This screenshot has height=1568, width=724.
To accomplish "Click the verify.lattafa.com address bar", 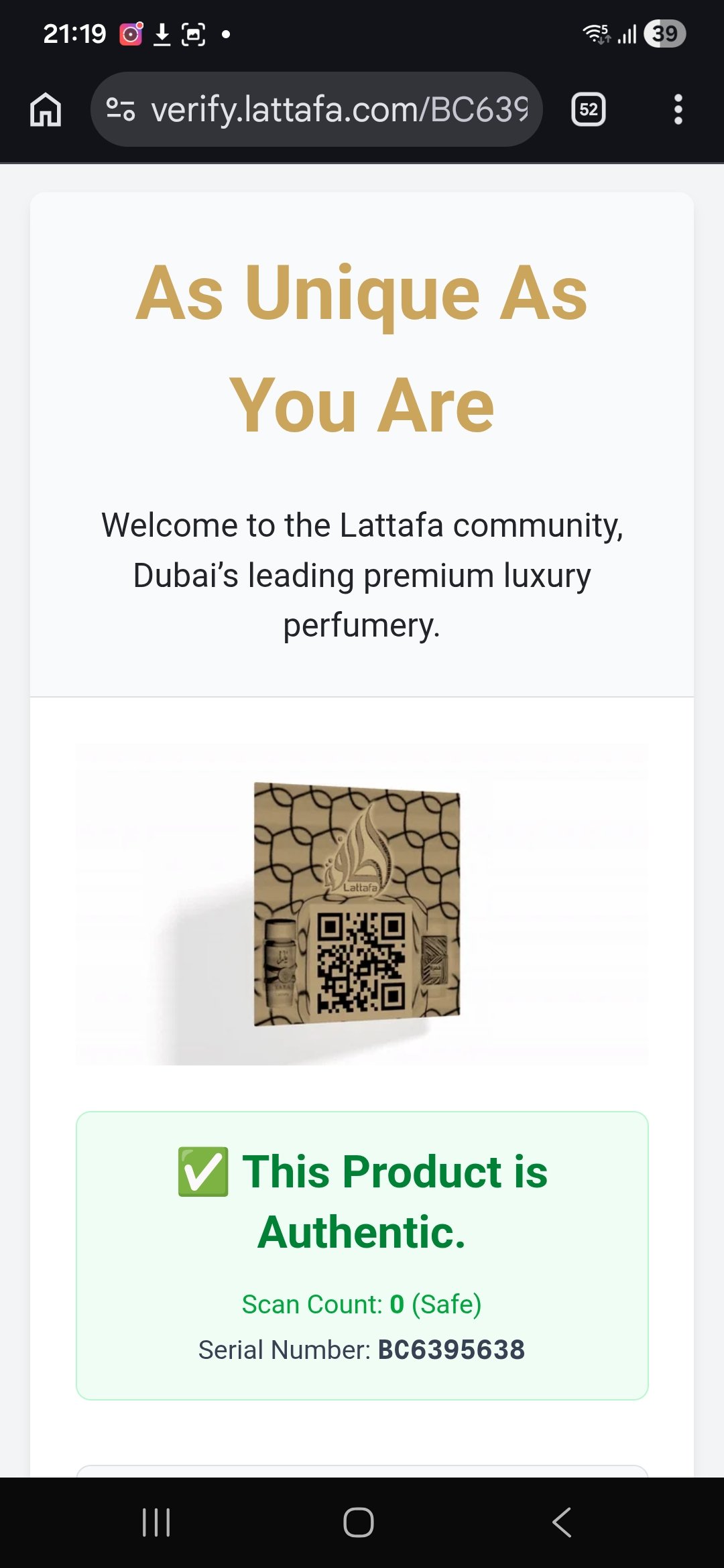I will 339,109.
